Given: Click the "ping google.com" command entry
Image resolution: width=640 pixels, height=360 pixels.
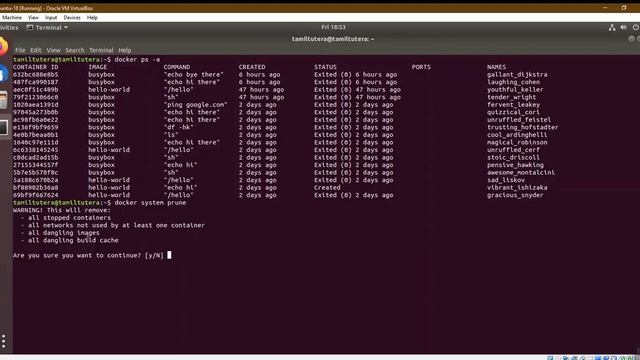Looking at the screenshot, I should point(195,105).
